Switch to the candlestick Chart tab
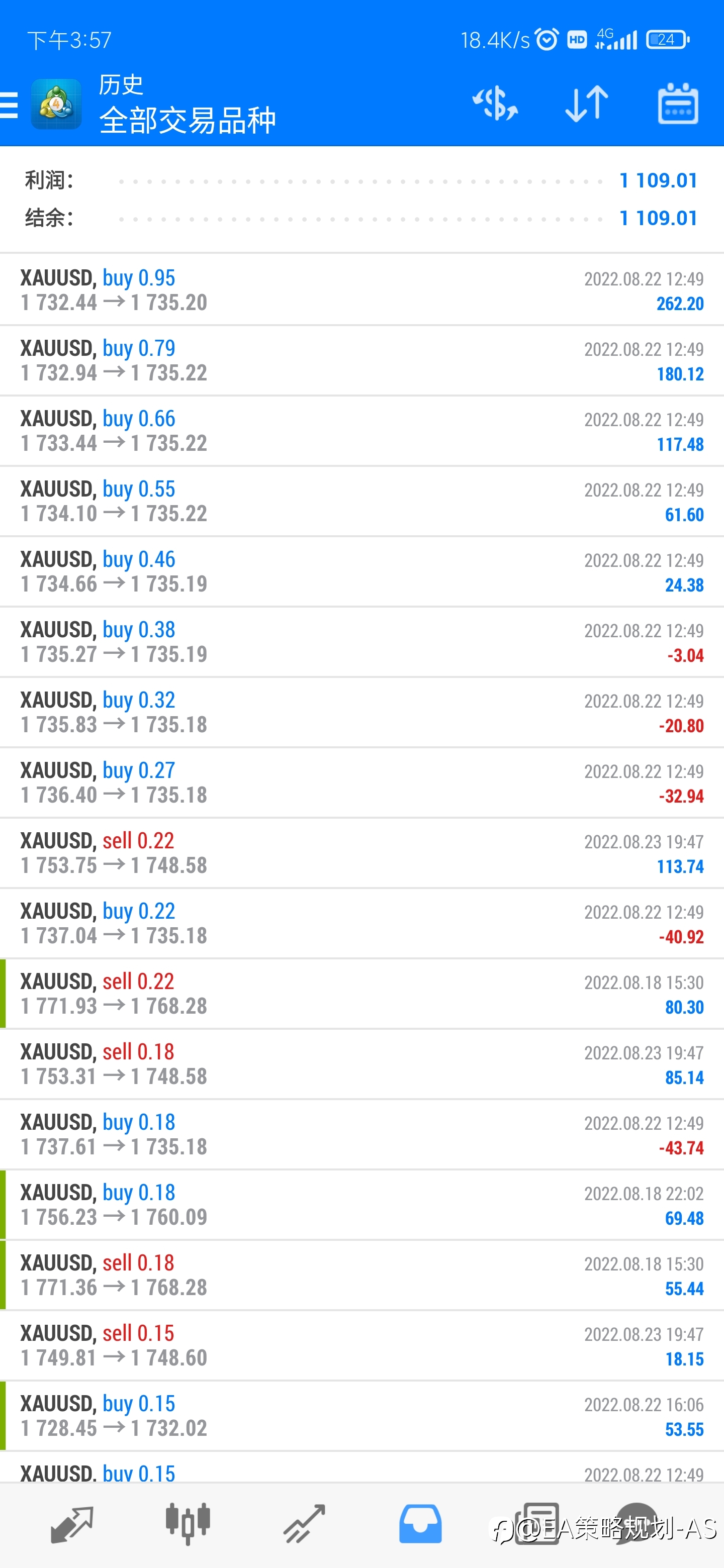724x1568 pixels. tap(188, 1524)
